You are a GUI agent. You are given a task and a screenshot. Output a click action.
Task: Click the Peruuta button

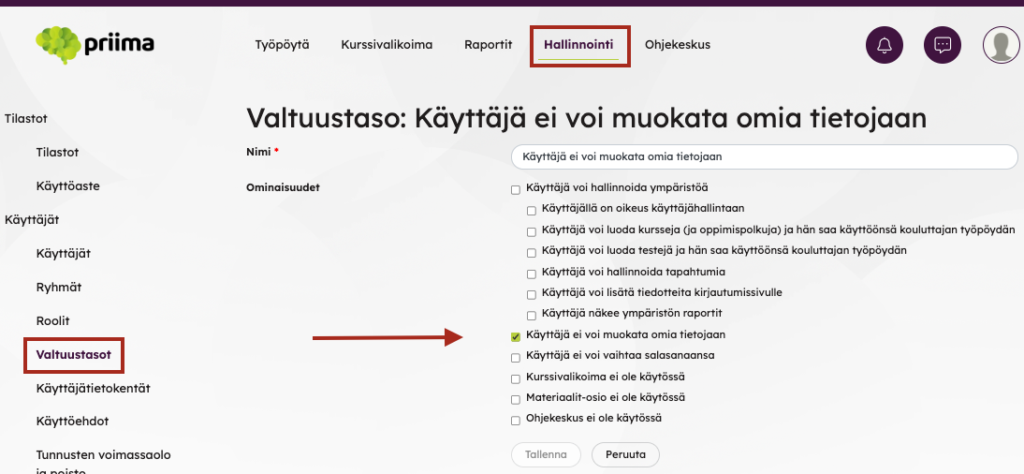coord(626,454)
